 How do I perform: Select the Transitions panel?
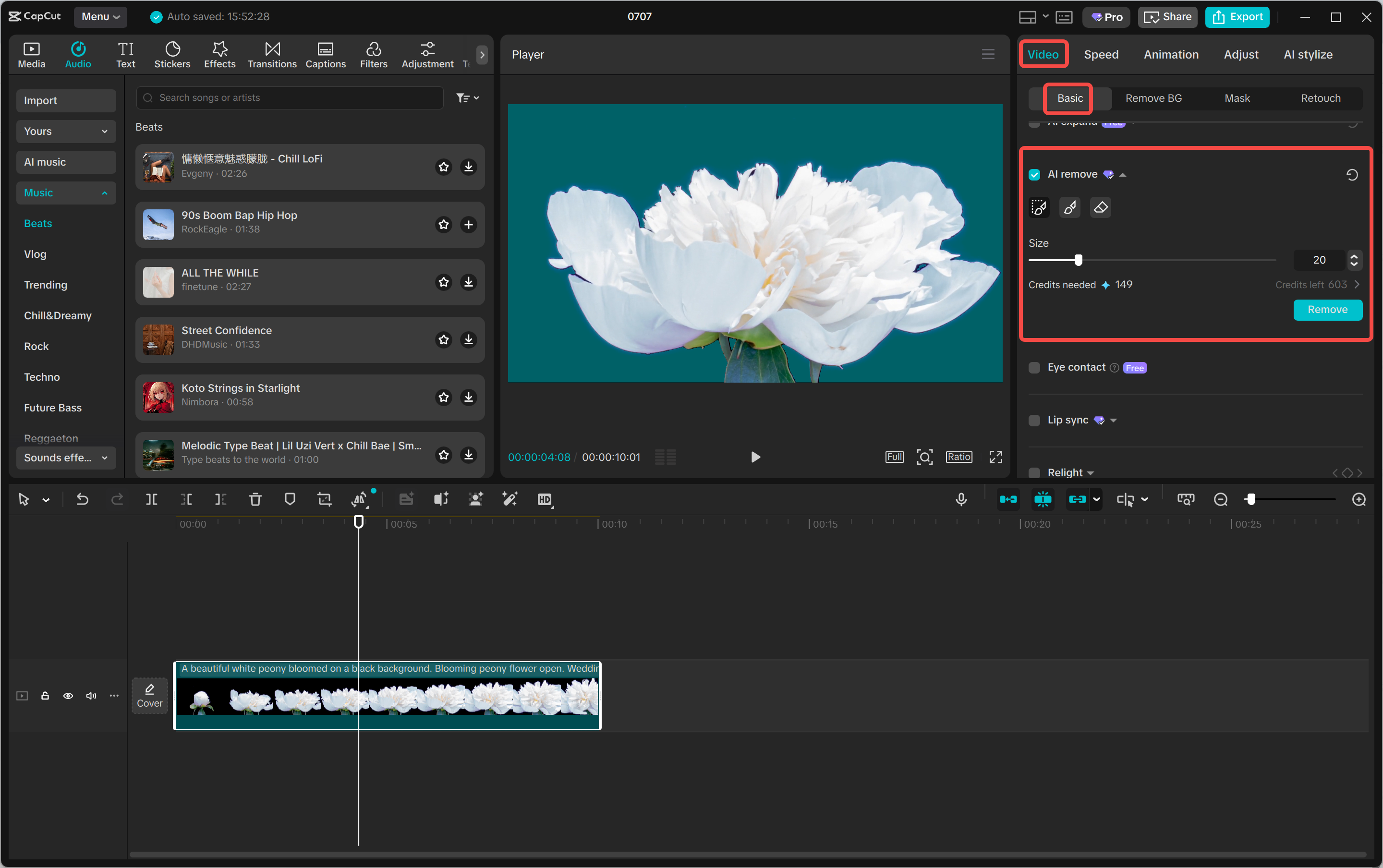point(271,55)
